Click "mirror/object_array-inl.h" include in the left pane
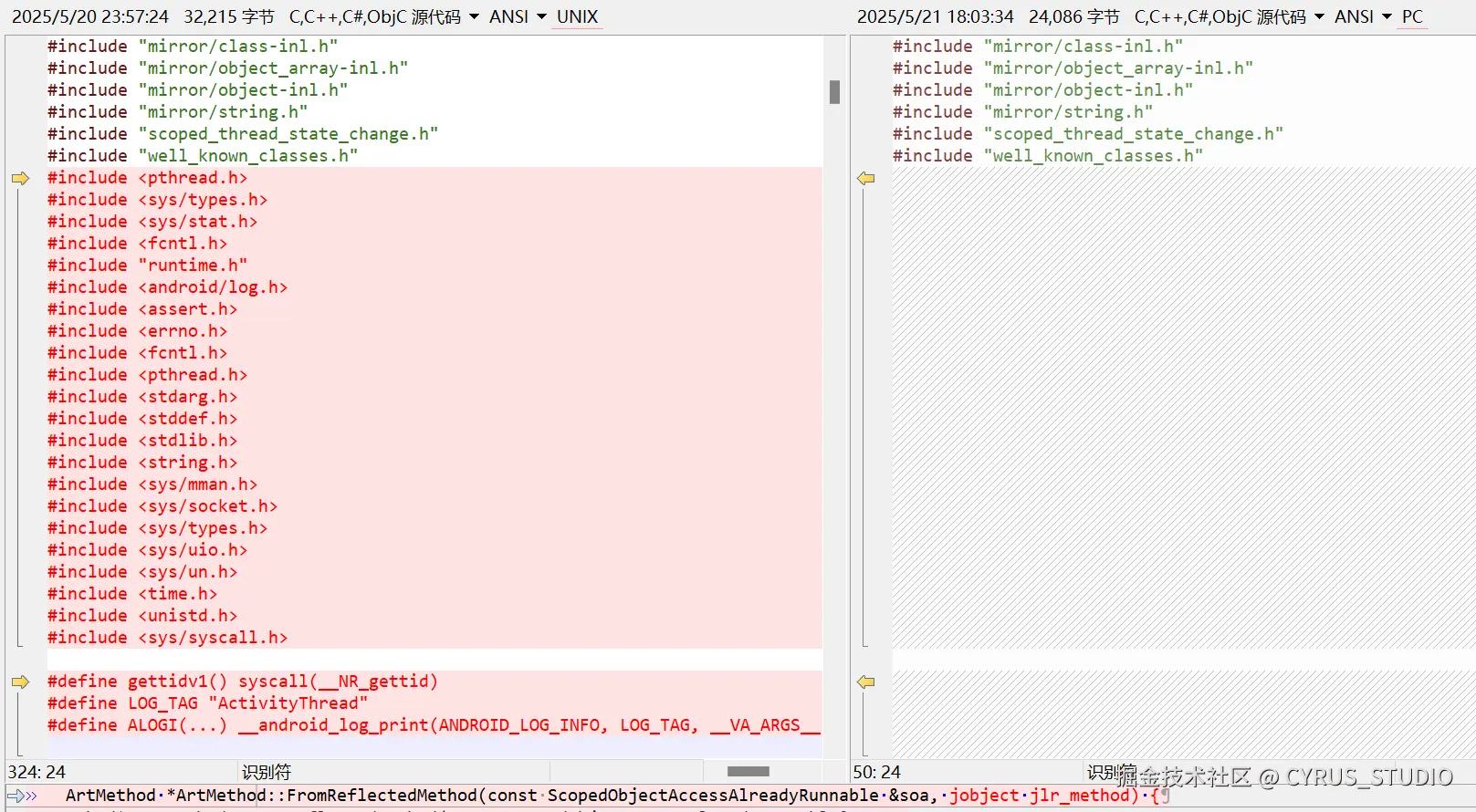The image size is (1476, 812). [273, 68]
